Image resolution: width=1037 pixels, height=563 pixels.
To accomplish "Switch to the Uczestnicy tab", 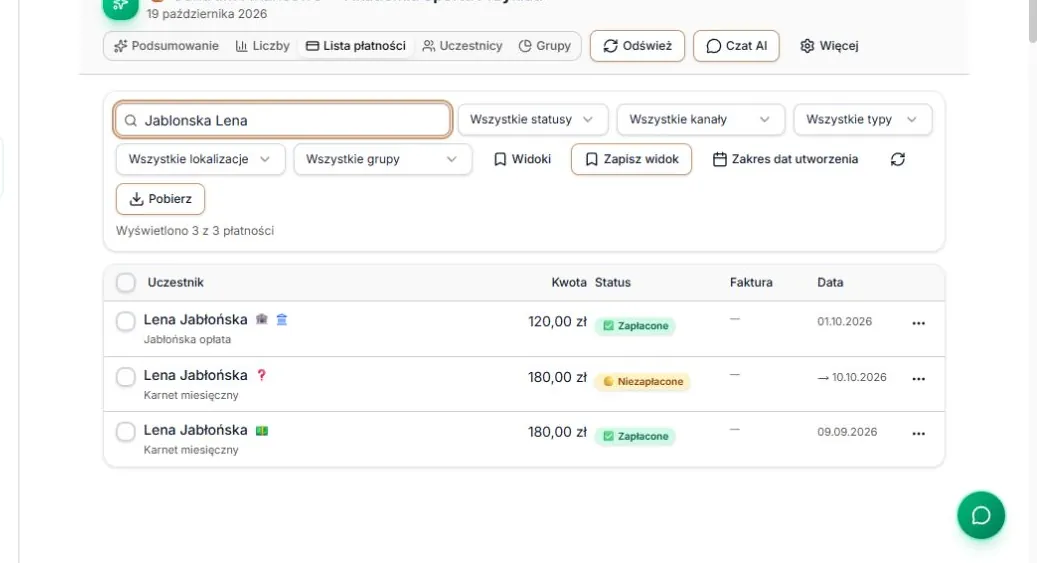I will (x=462, y=46).
